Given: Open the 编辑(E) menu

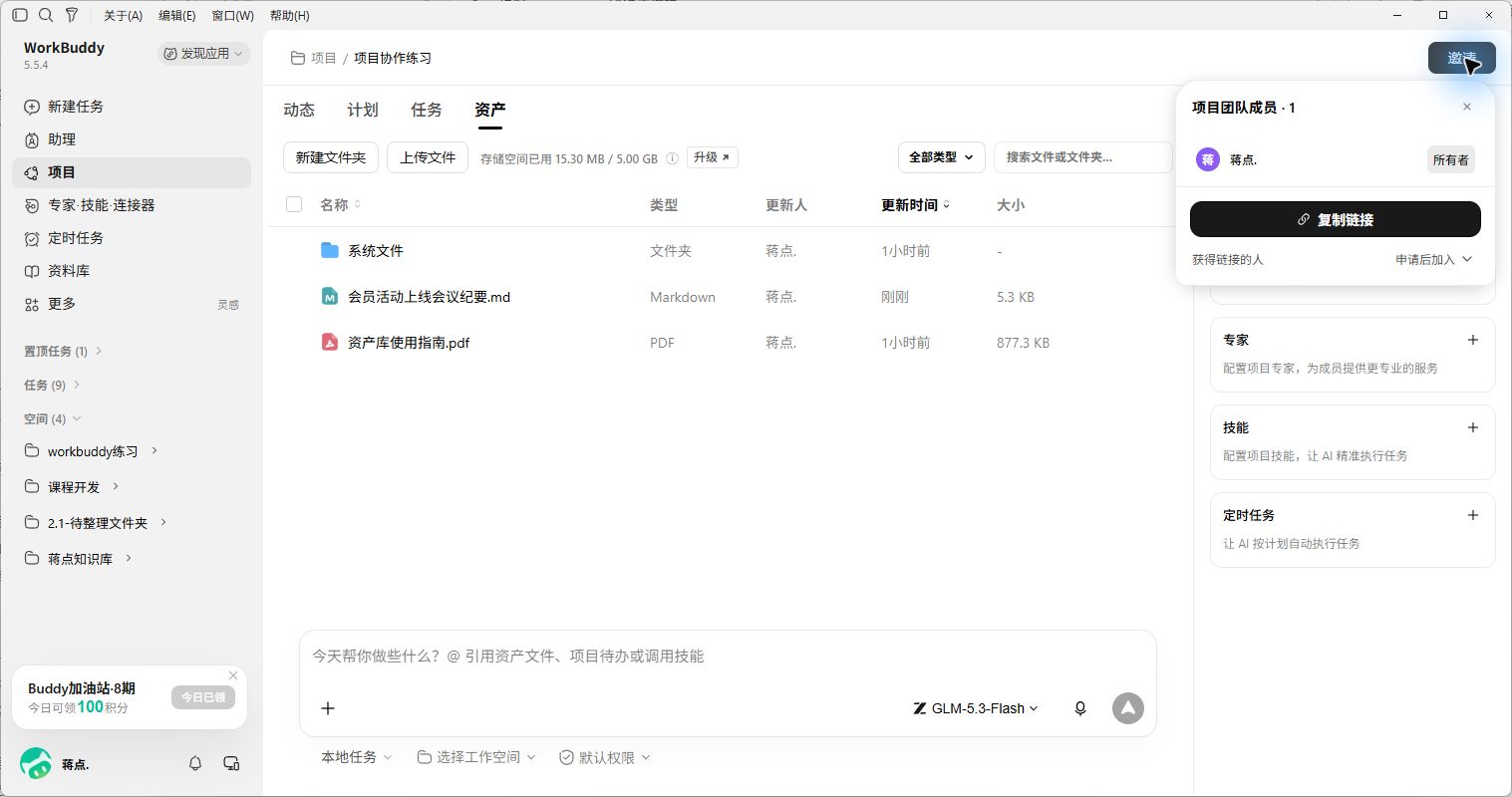Looking at the screenshot, I should coord(177,15).
